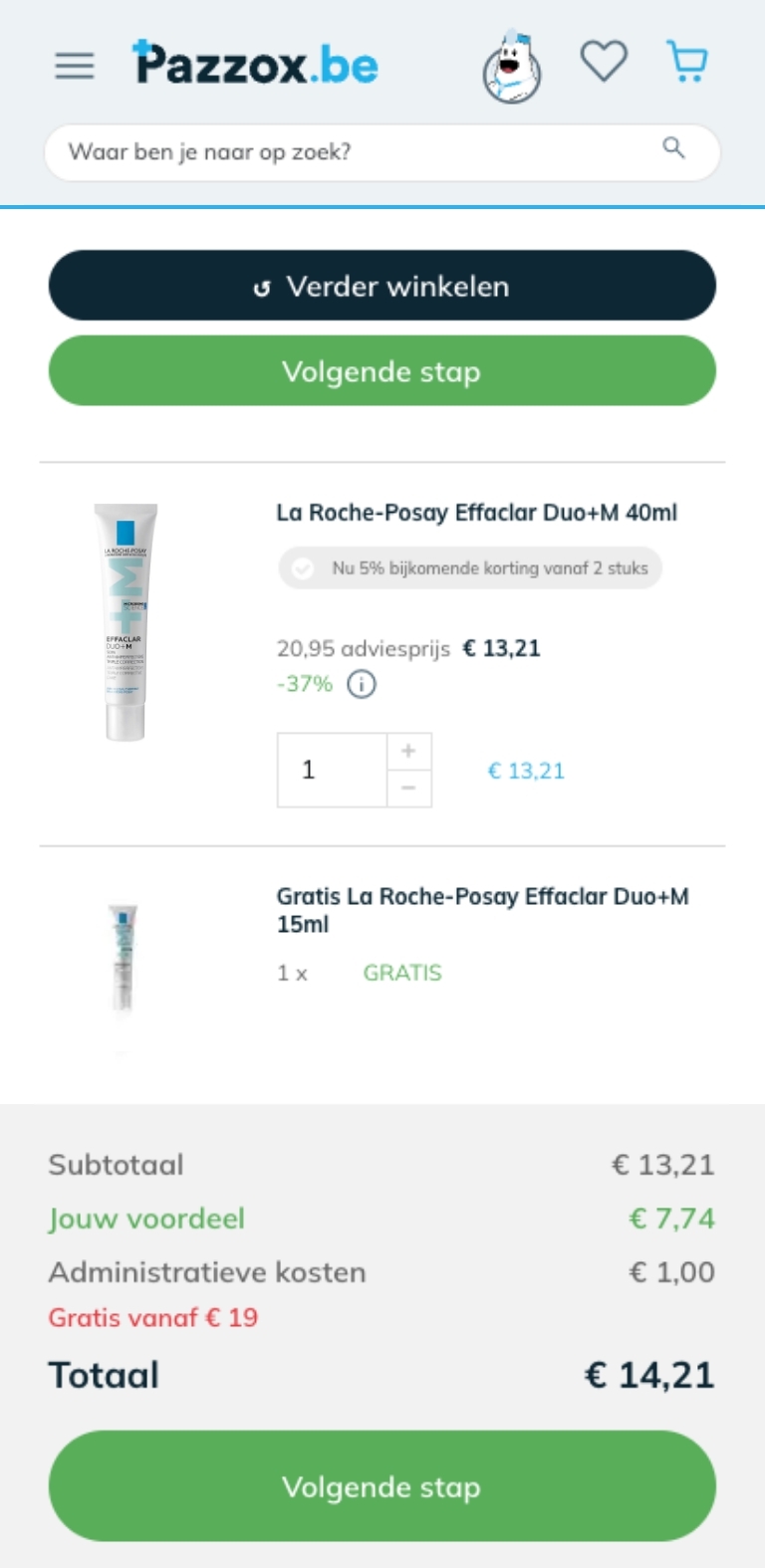
Task: Open La Roche-Posay Effaclar Duo+M 40ml link
Action: tap(476, 513)
